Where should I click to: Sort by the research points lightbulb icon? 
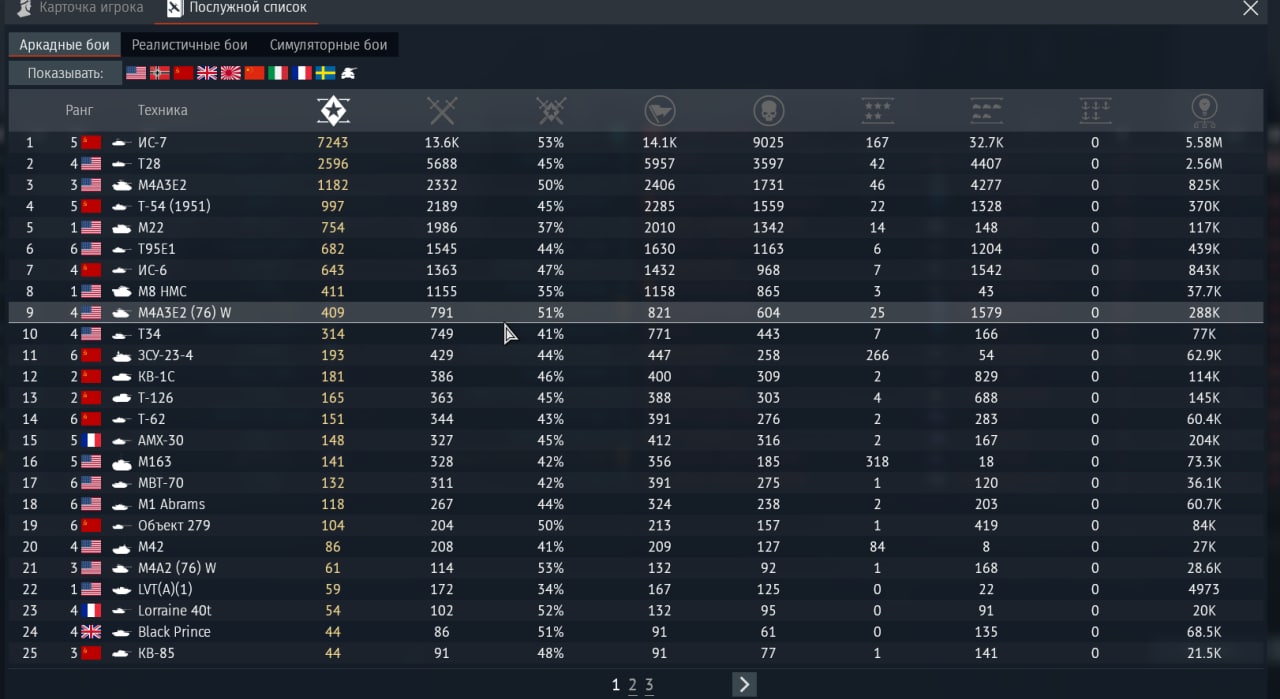[1204, 110]
